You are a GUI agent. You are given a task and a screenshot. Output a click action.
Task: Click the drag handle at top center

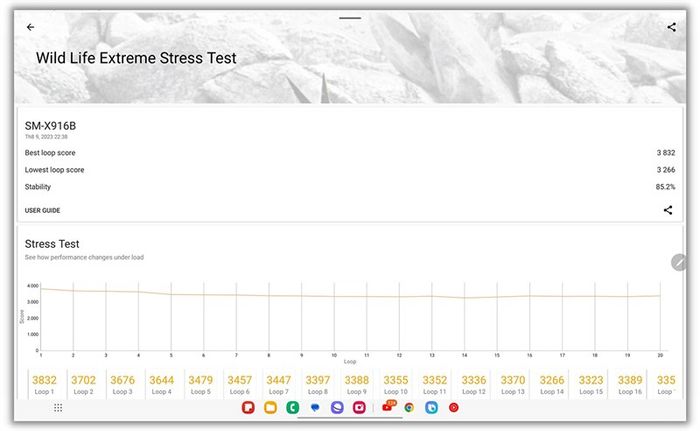coord(349,18)
